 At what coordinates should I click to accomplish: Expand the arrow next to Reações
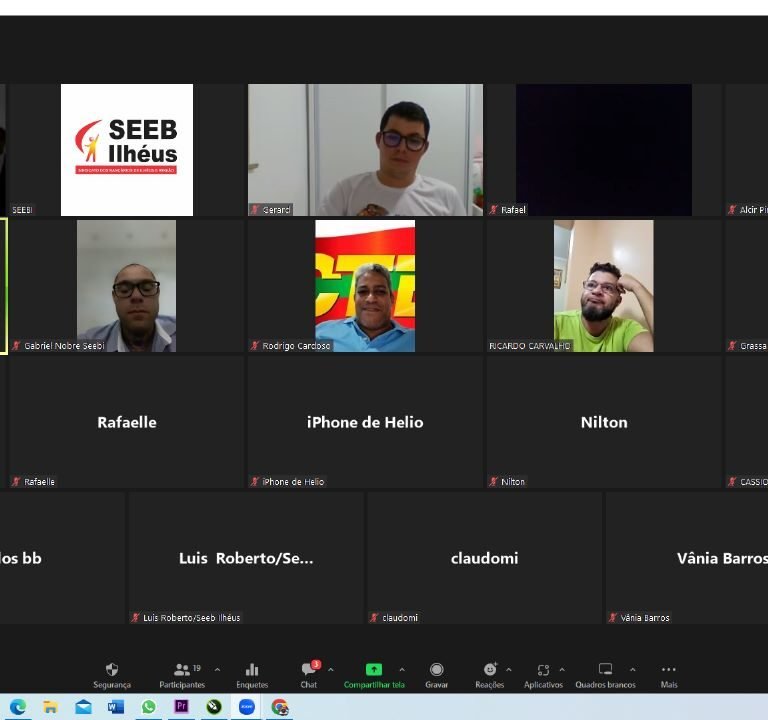pos(508,670)
